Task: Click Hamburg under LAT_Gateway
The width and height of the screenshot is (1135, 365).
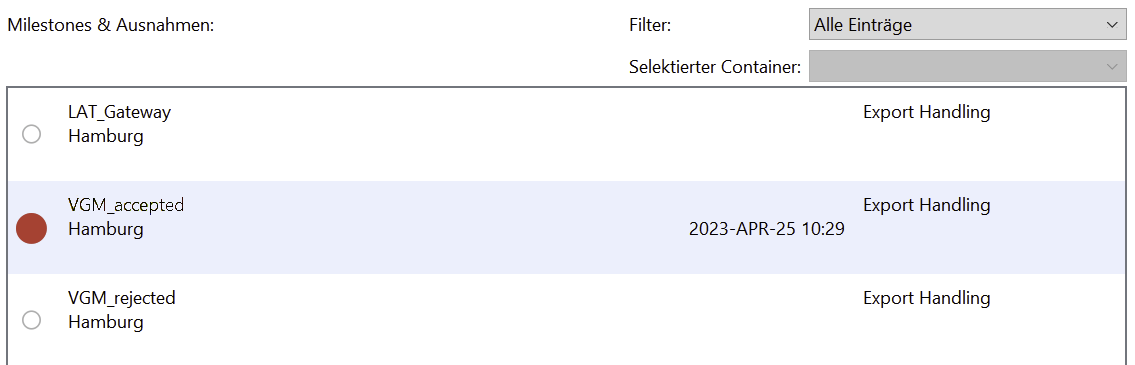Action: click(106, 137)
